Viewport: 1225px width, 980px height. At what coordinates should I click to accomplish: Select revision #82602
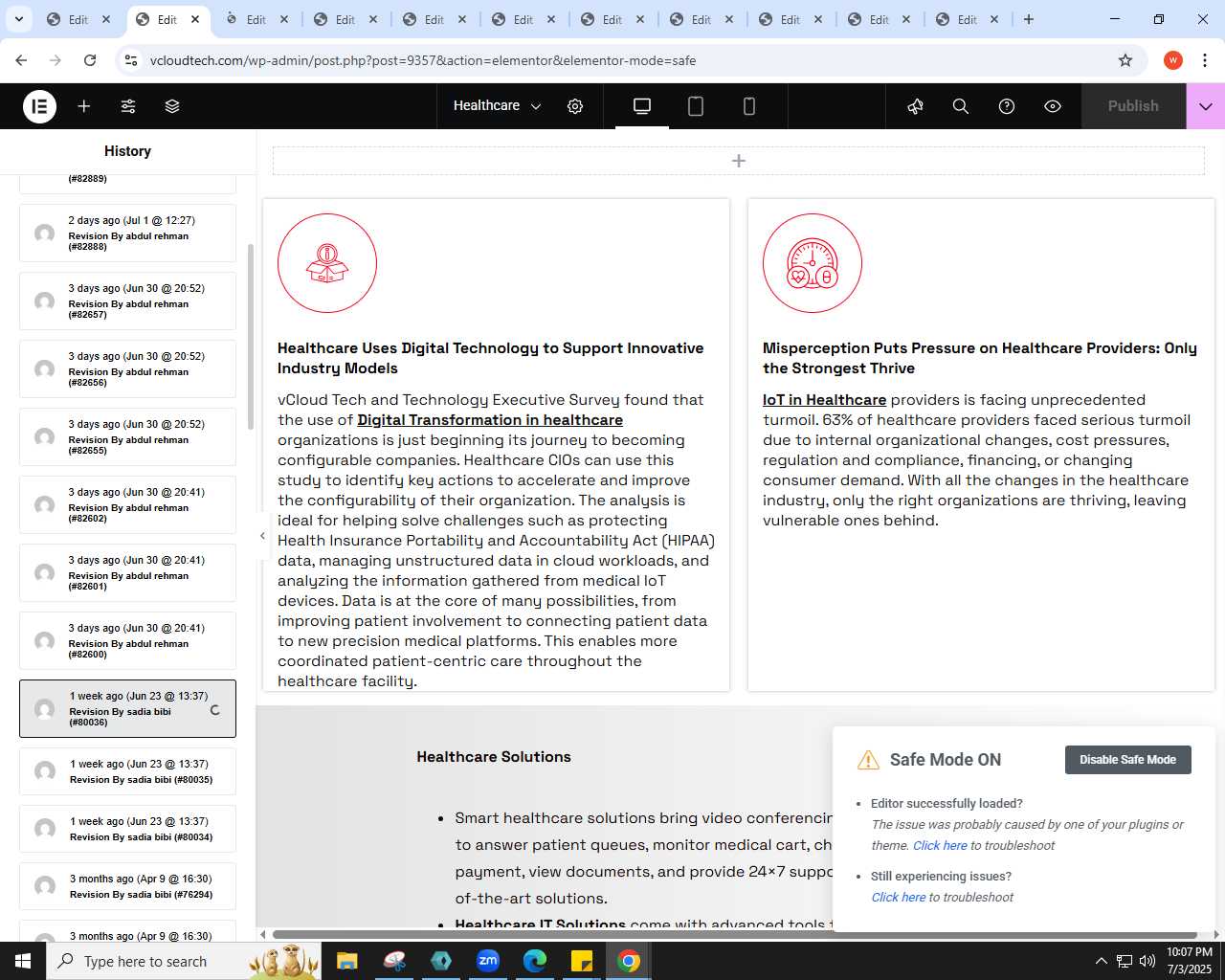[127, 504]
